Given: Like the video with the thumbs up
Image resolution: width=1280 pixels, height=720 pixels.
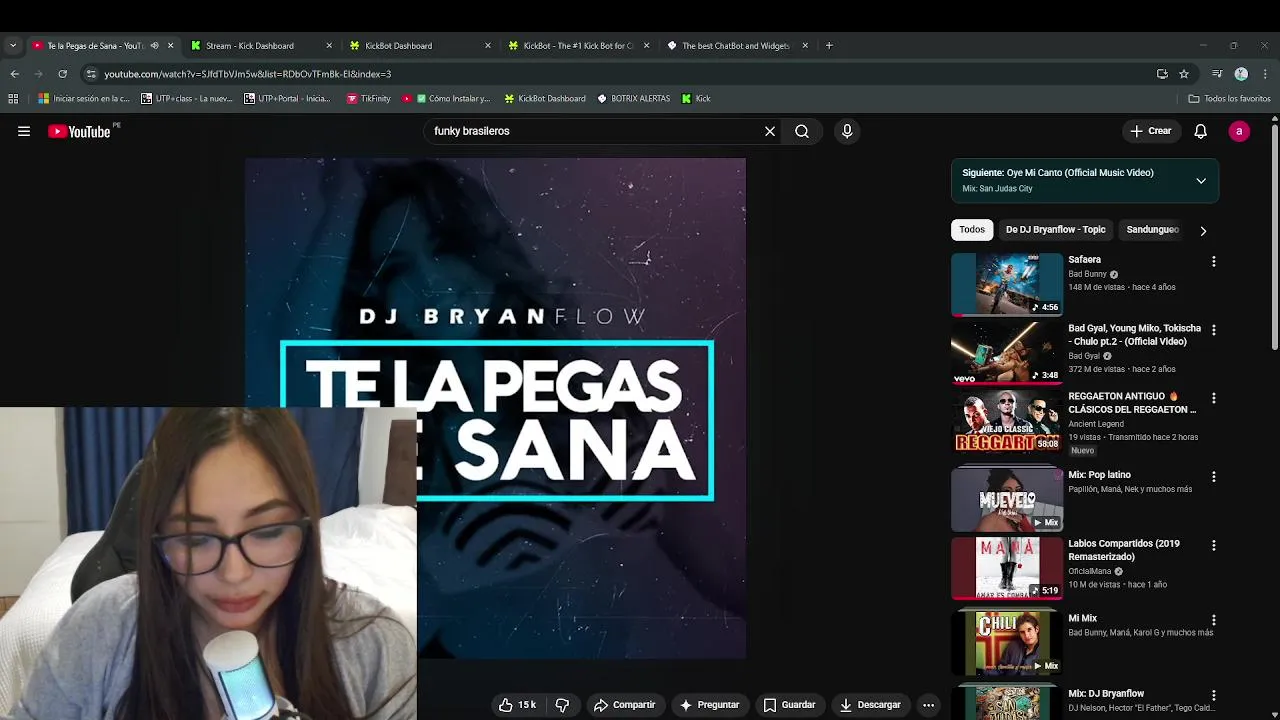Looking at the screenshot, I should [517, 705].
